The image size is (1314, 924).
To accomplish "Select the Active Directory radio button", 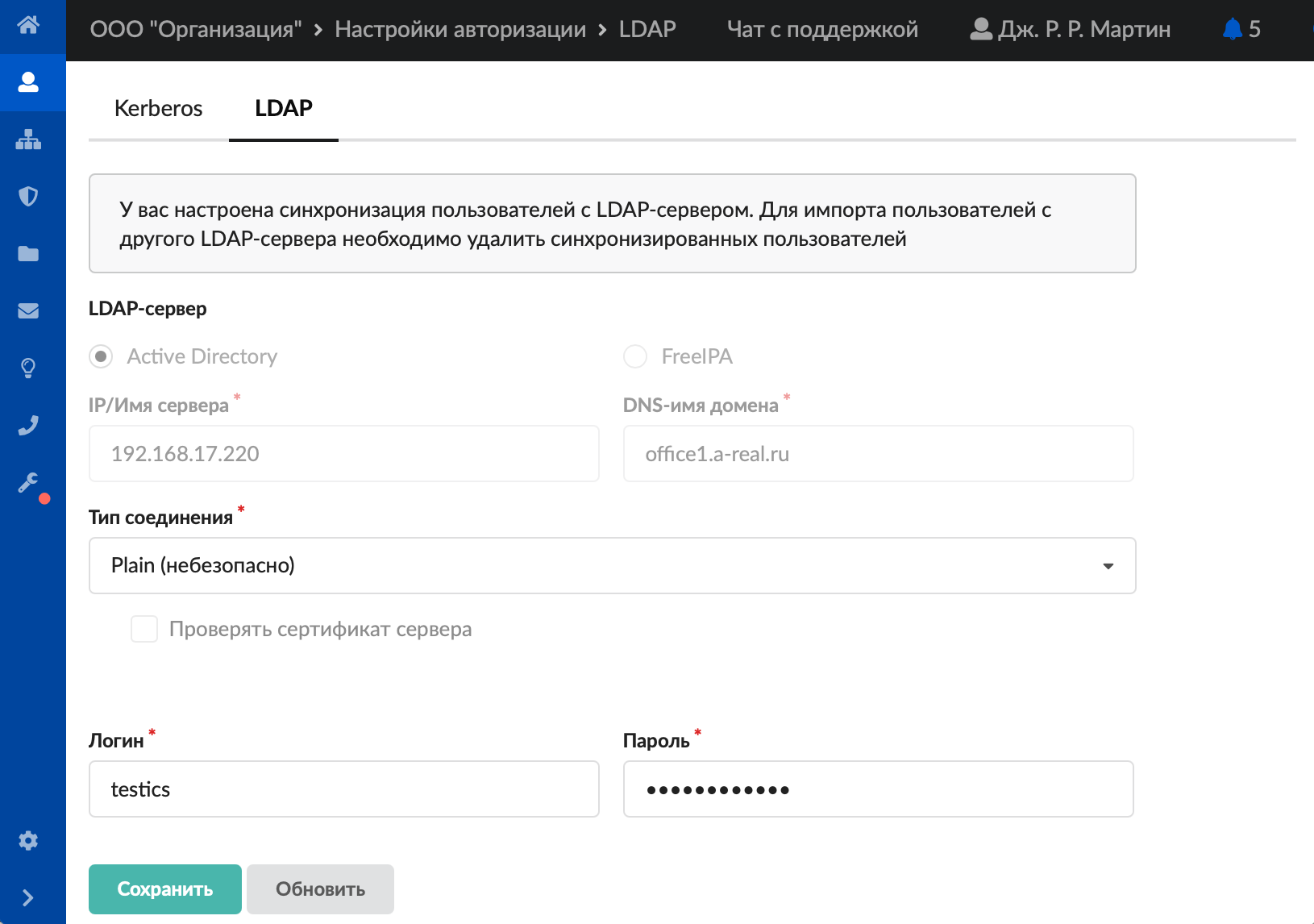I will (101, 356).
